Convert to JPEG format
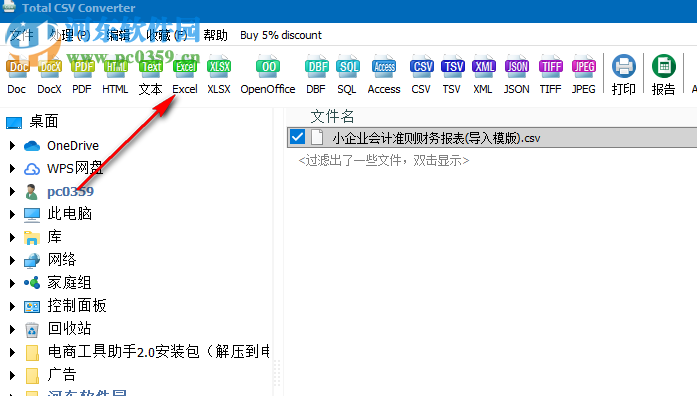Viewport: 697px width, 396px height. tap(584, 76)
